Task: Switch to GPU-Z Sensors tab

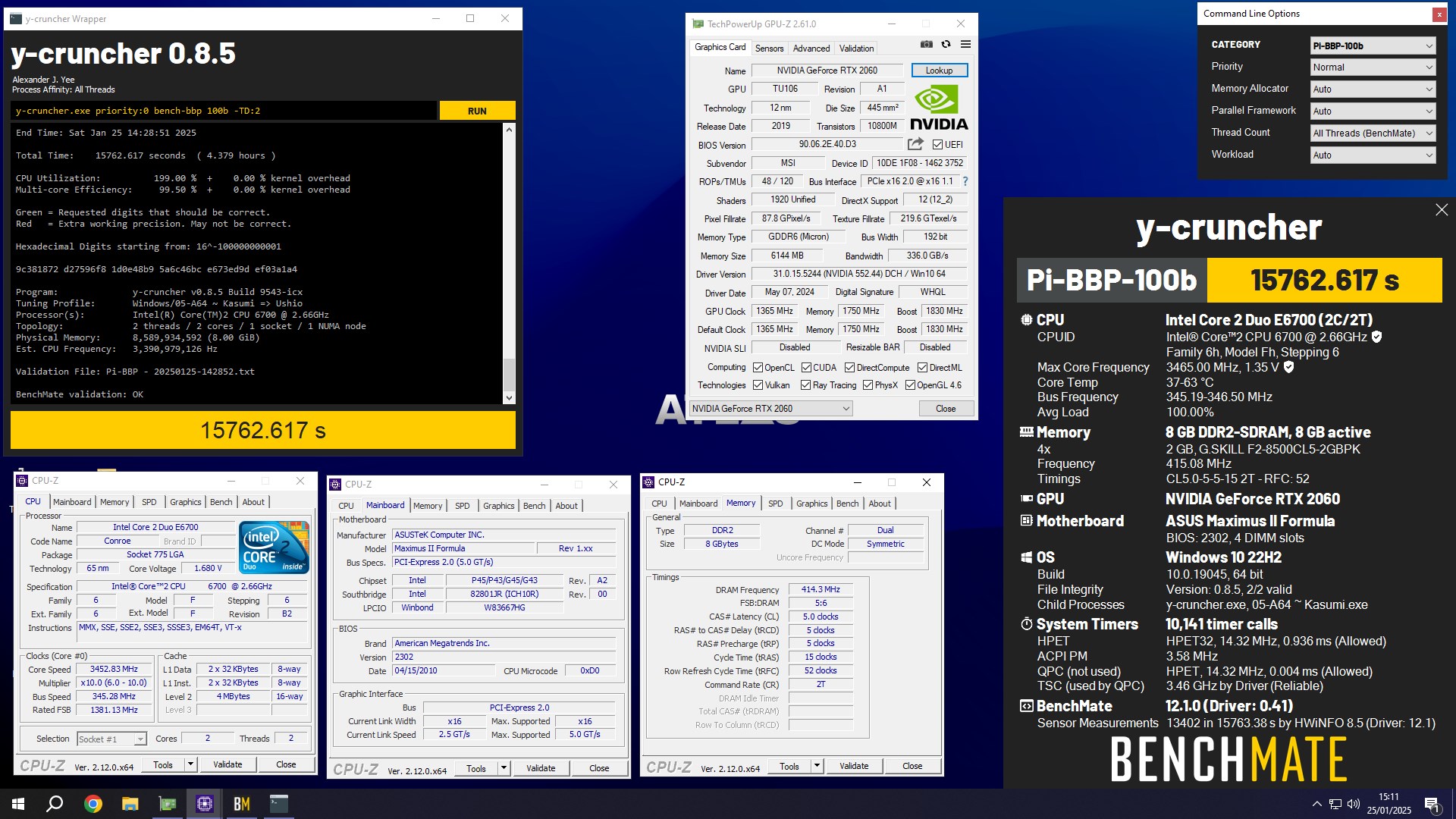Action: (x=769, y=48)
